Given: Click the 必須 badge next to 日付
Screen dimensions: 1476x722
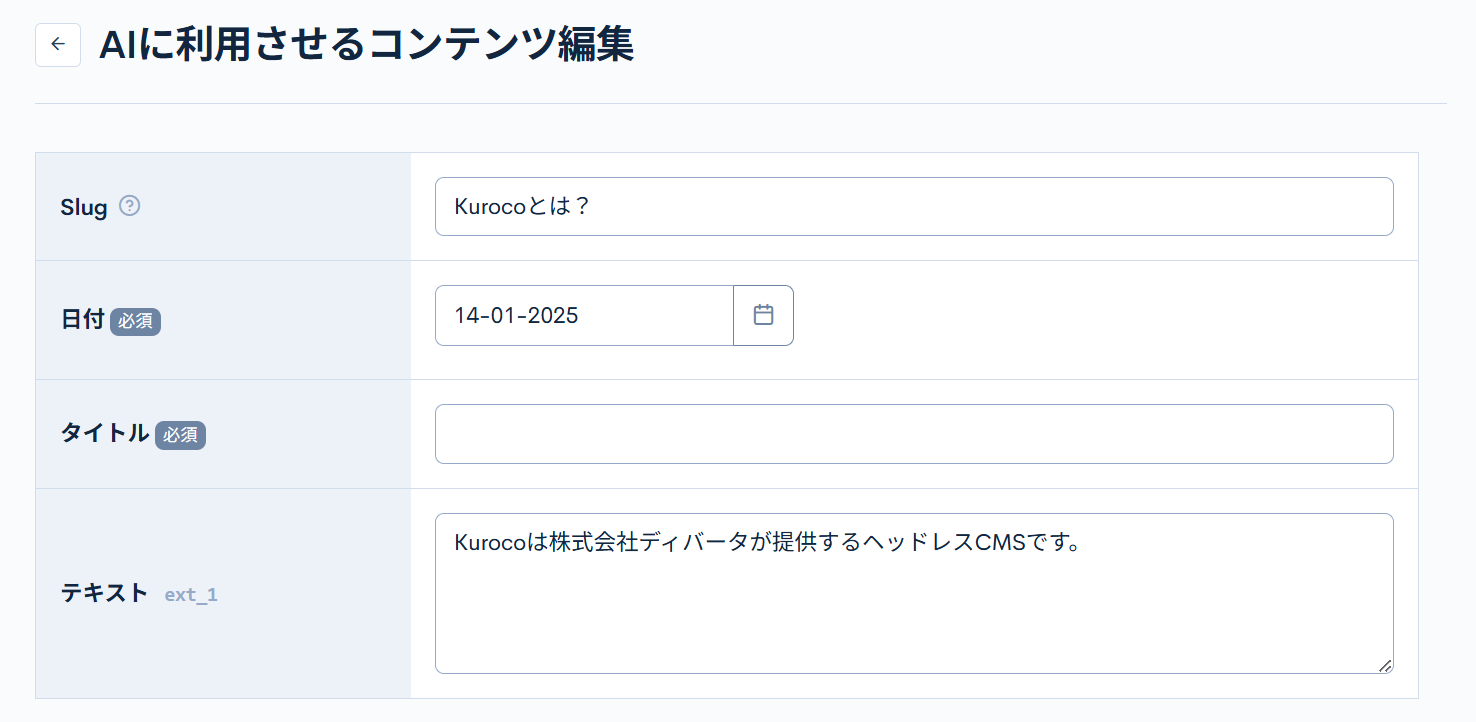Looking at the screenshot, I should [135, 322].
